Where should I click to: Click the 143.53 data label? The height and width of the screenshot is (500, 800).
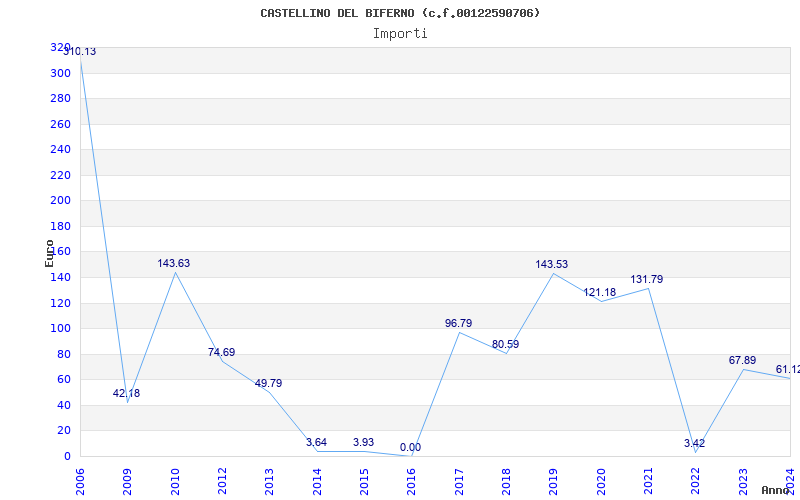click(x=552, y=264)
